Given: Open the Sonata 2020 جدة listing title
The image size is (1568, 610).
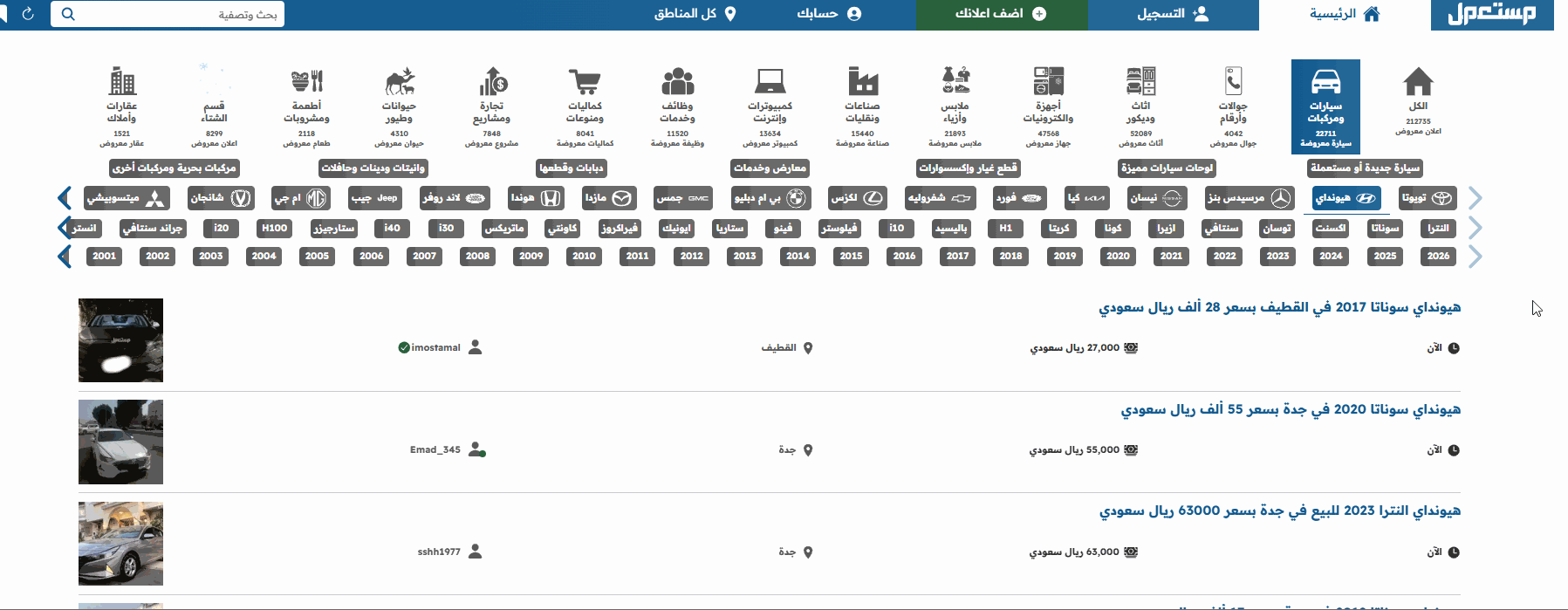Looking at the screenshot, I should pyautogui.click(x=1291, y=409).
